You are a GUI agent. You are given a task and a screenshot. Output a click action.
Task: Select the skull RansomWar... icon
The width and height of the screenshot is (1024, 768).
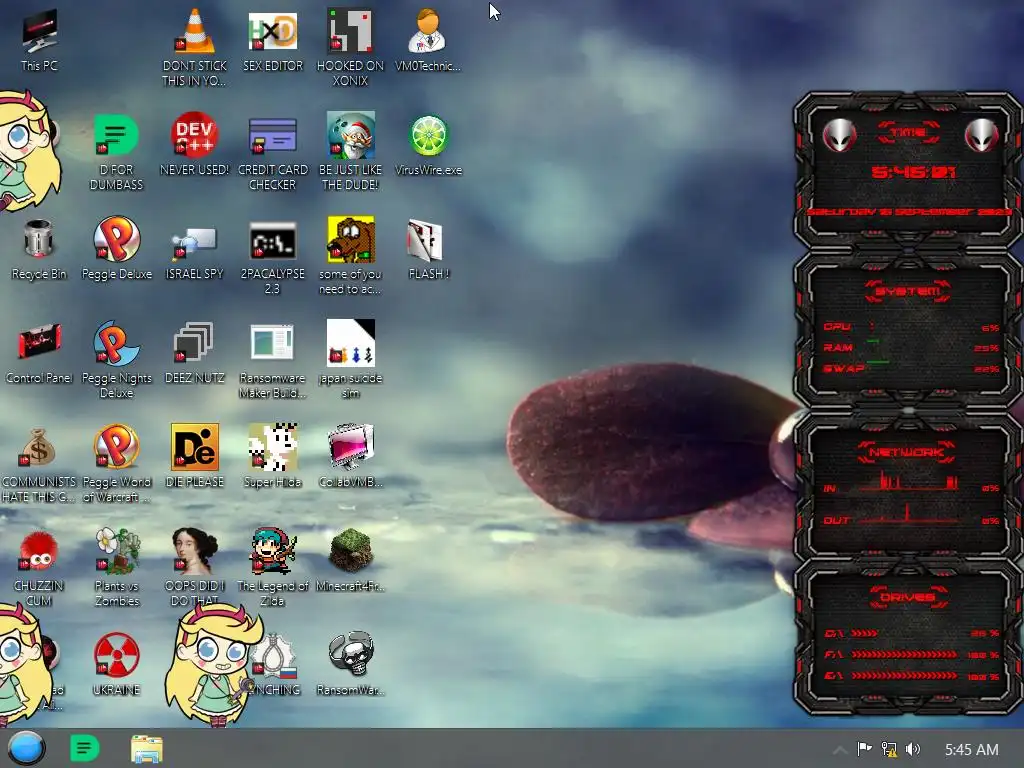351,664
